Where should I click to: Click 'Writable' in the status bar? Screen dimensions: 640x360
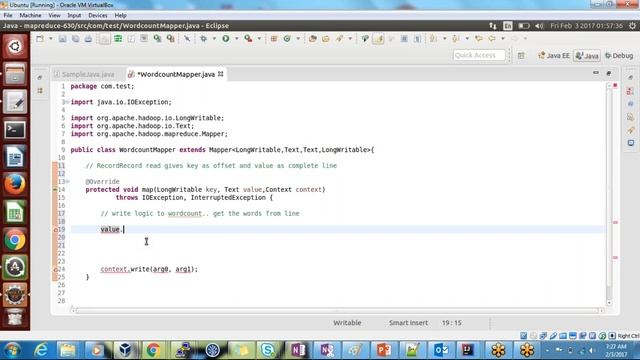pyautogui.click(x=347, y=323)
